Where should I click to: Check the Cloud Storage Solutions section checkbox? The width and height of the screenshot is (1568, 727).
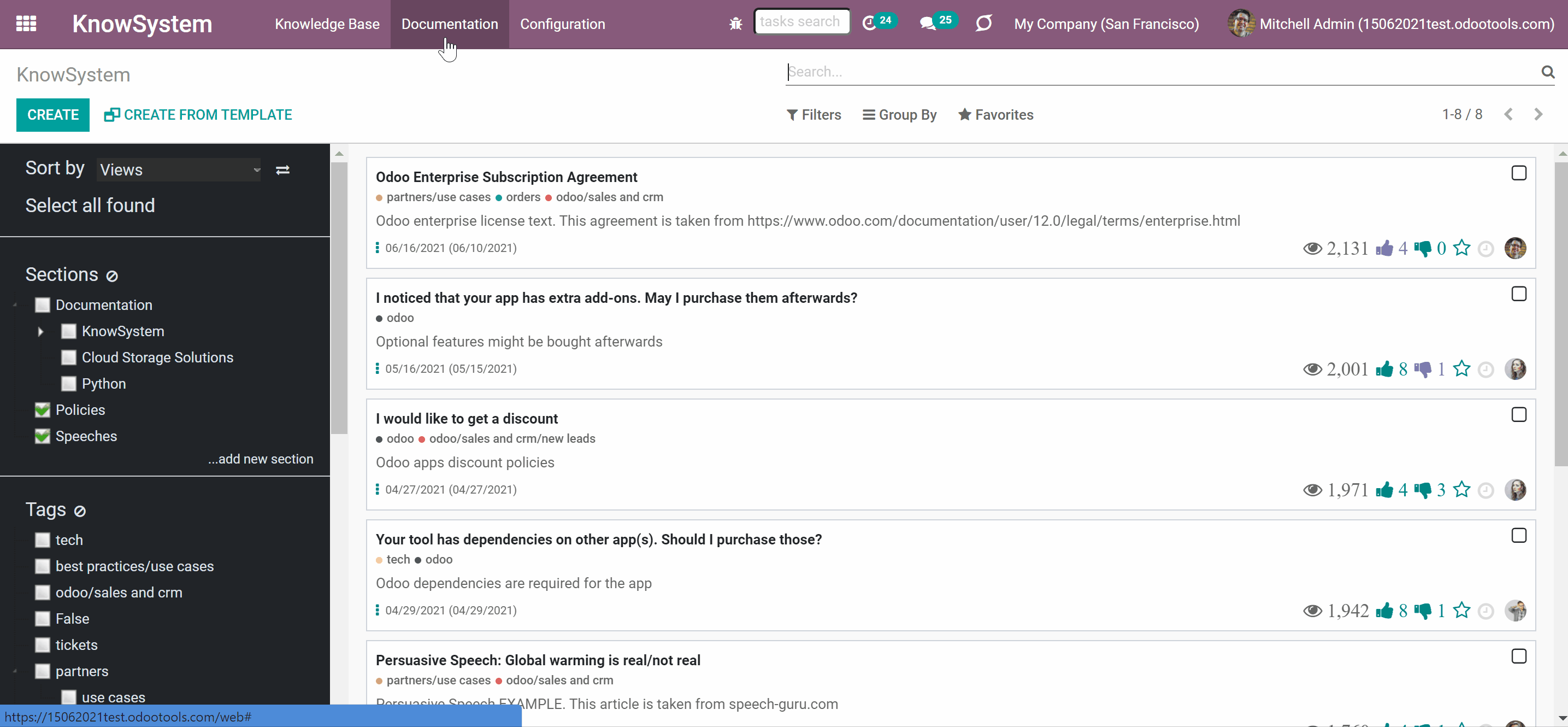point(69,357)
